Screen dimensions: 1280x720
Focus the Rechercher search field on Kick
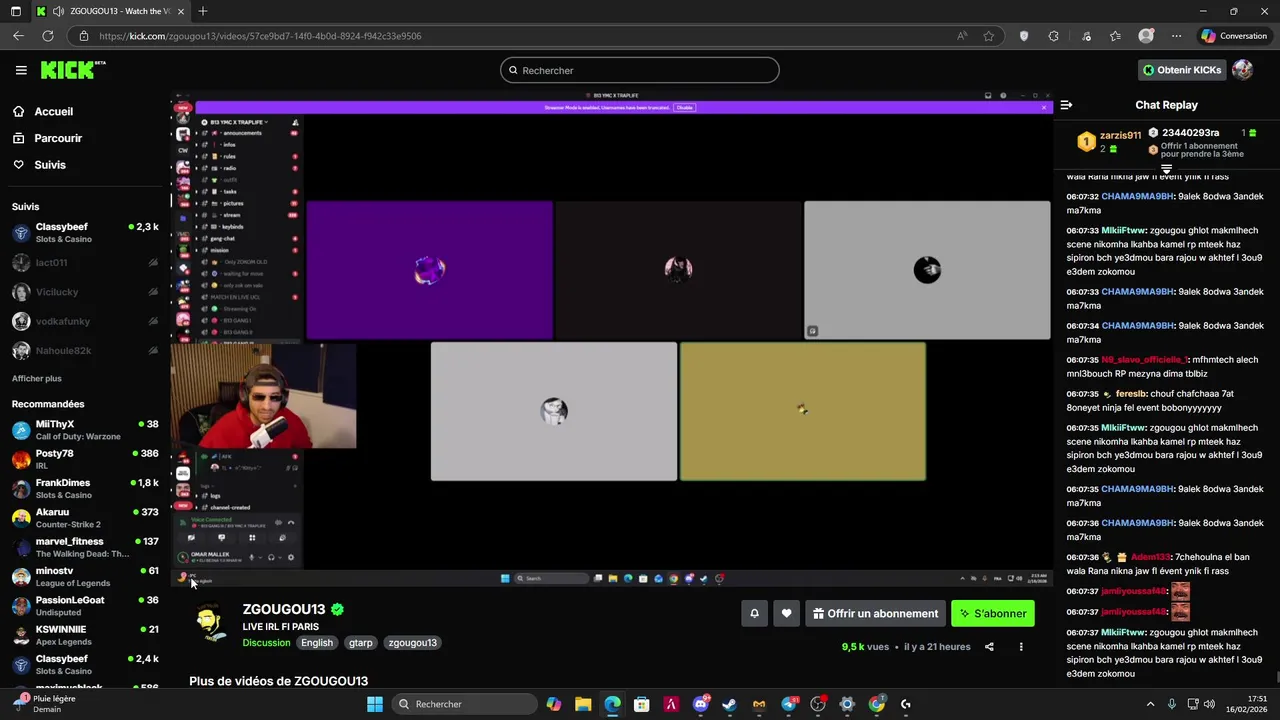click(640, 70)
